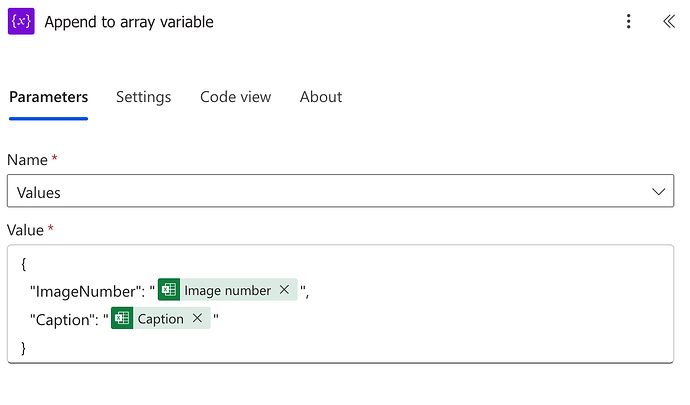Place cursor after the closing curly brace

[28, 348]
